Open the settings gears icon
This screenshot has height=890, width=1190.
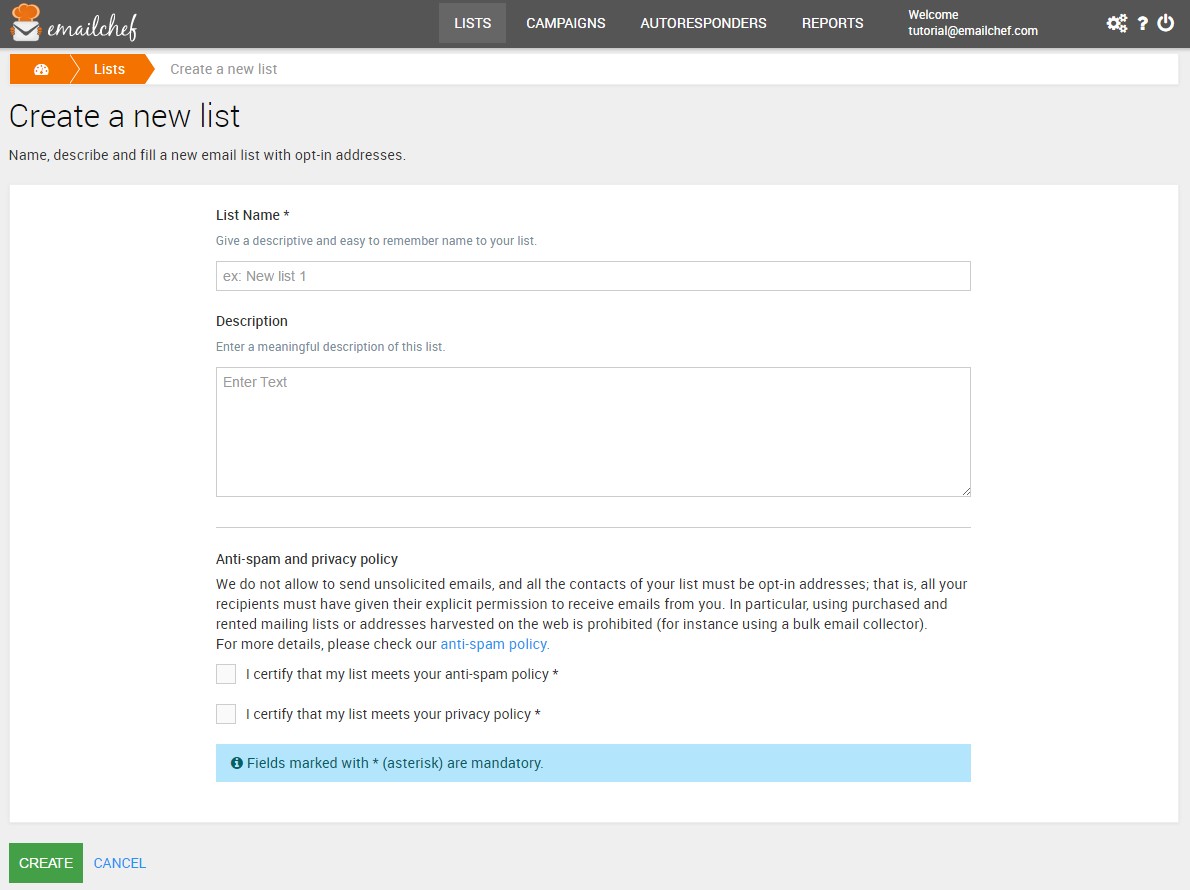click(x=1116, y=24)
